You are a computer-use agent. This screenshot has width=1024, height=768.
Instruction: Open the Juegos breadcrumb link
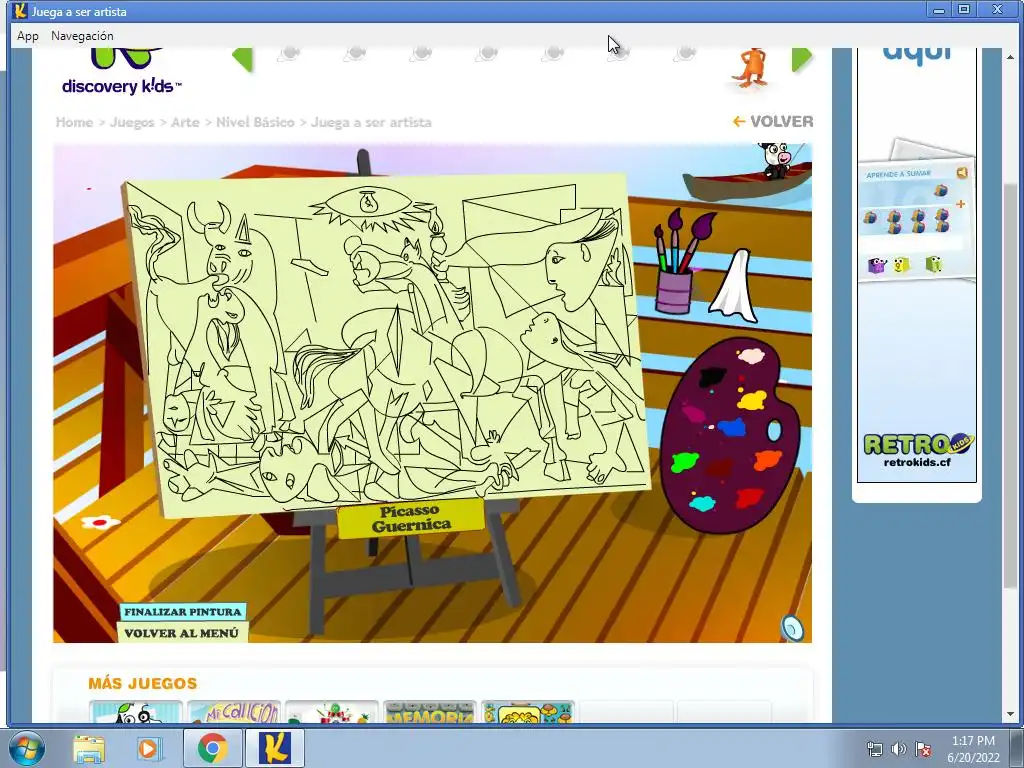132,122
